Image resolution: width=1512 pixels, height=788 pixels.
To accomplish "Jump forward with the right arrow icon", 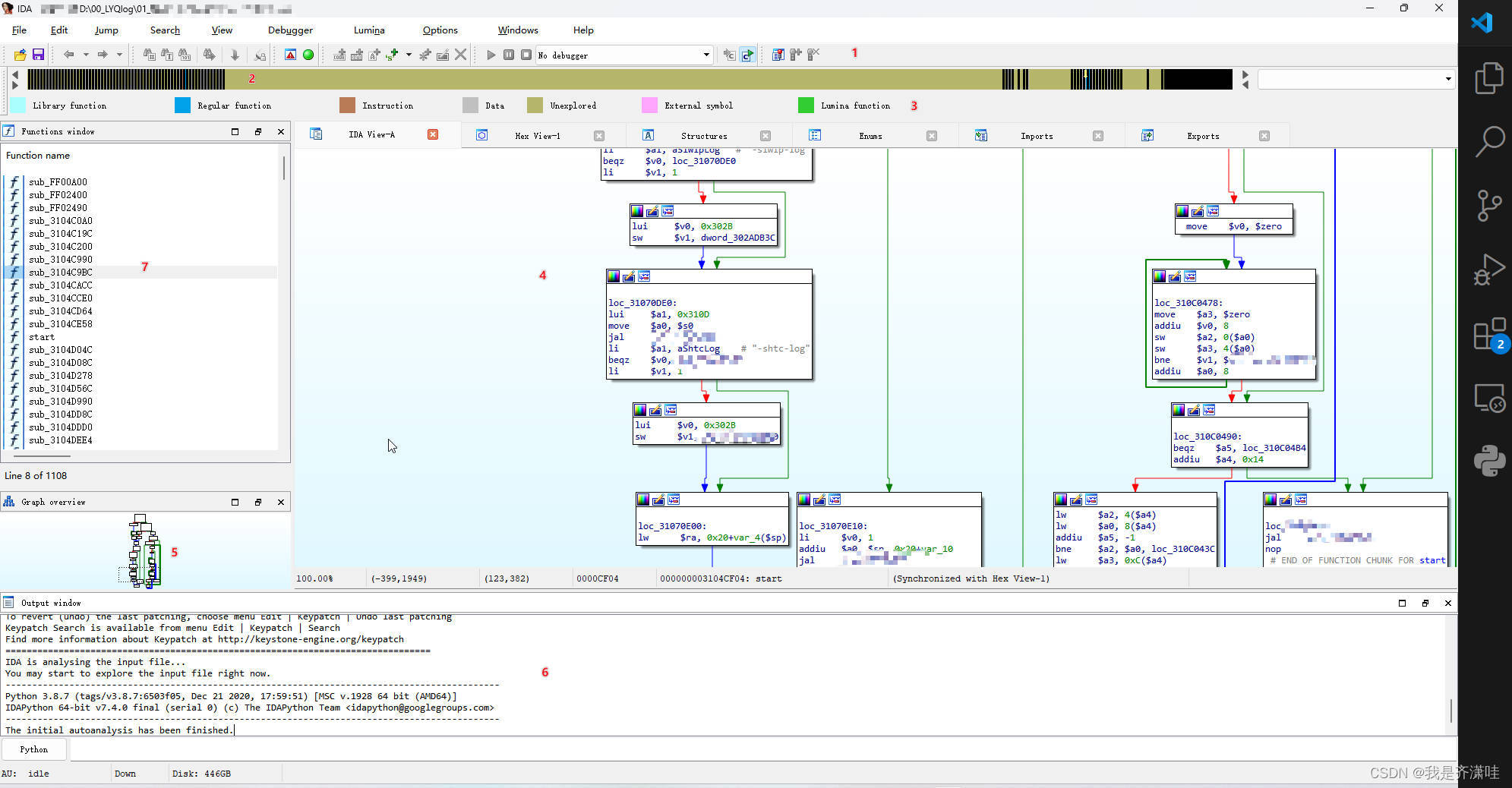I will (x=103, y=55).
